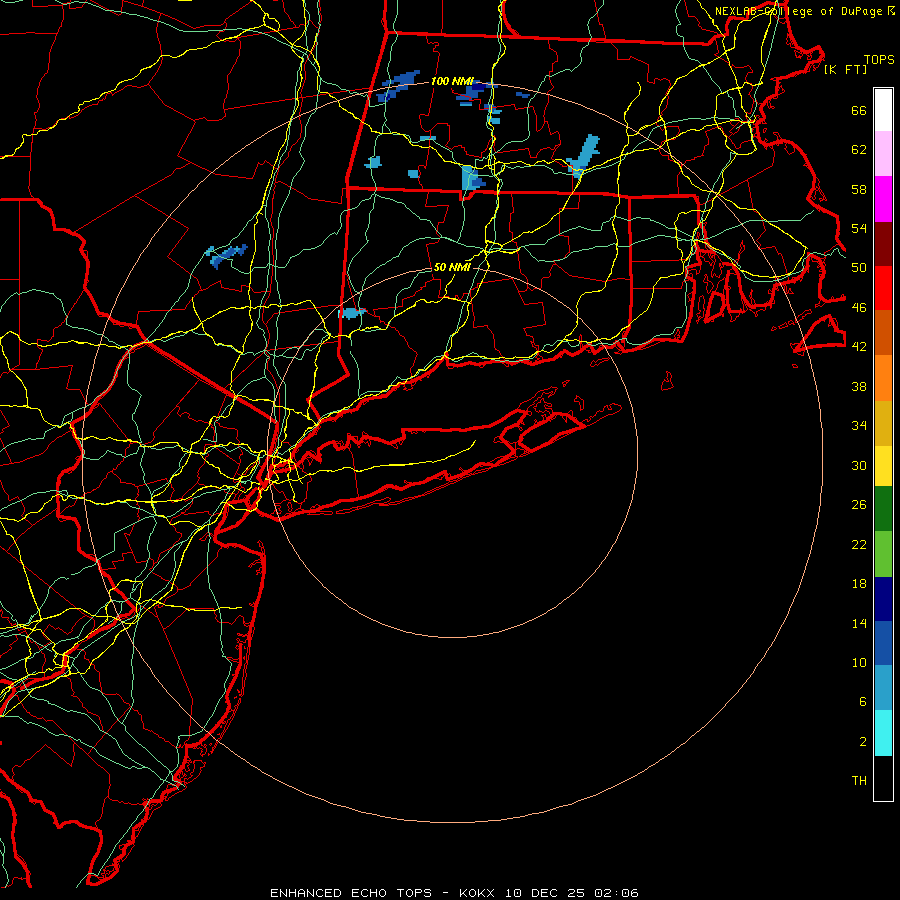Click the light blue echo just inside 50 NMI ring
This screenshot has width=900, height=900.
[x=351, y=313]
